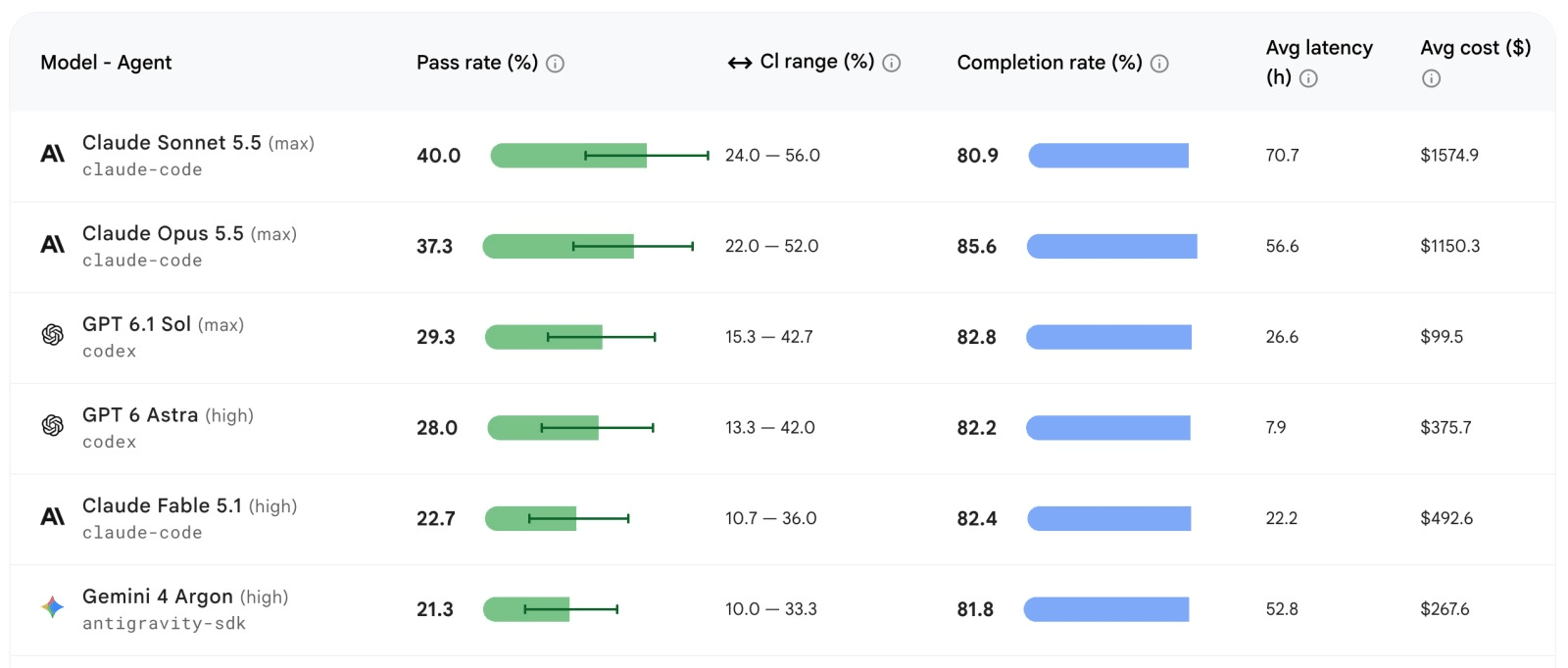The width and height of the screenshot is (1568, 668).
Task: Click the Anthropic logo beside Claude Sonnet 5.5
Action: [x=53, y=154]
